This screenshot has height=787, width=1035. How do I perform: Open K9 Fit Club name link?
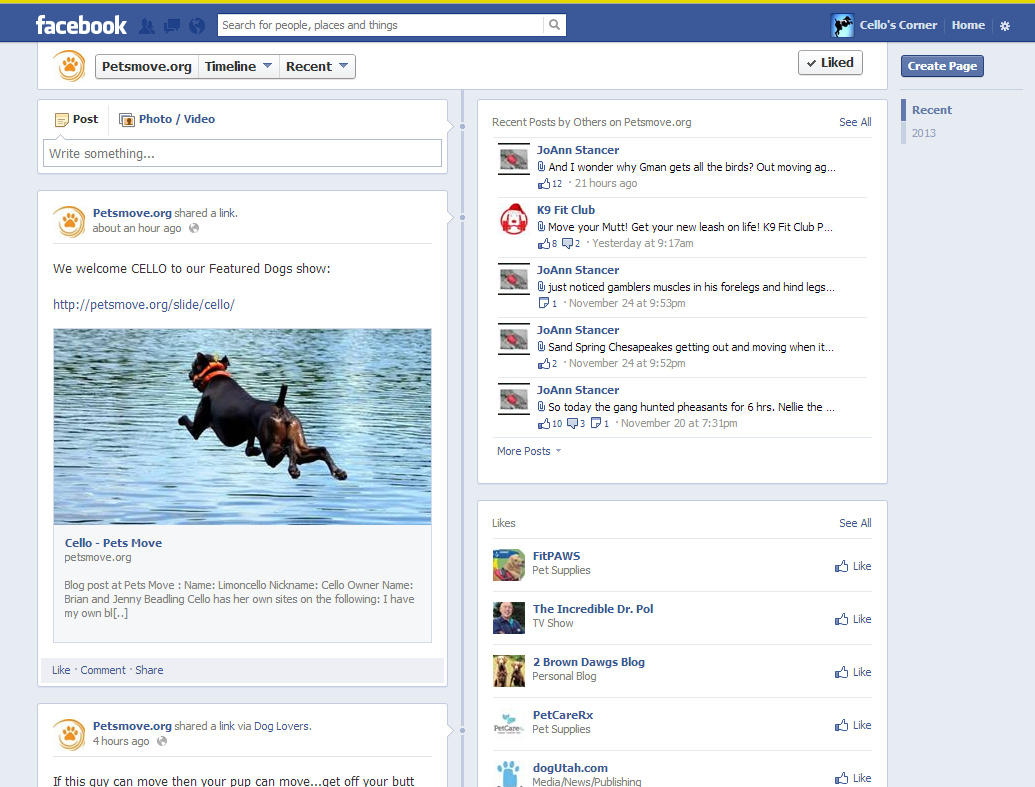[x=566, y=210]
